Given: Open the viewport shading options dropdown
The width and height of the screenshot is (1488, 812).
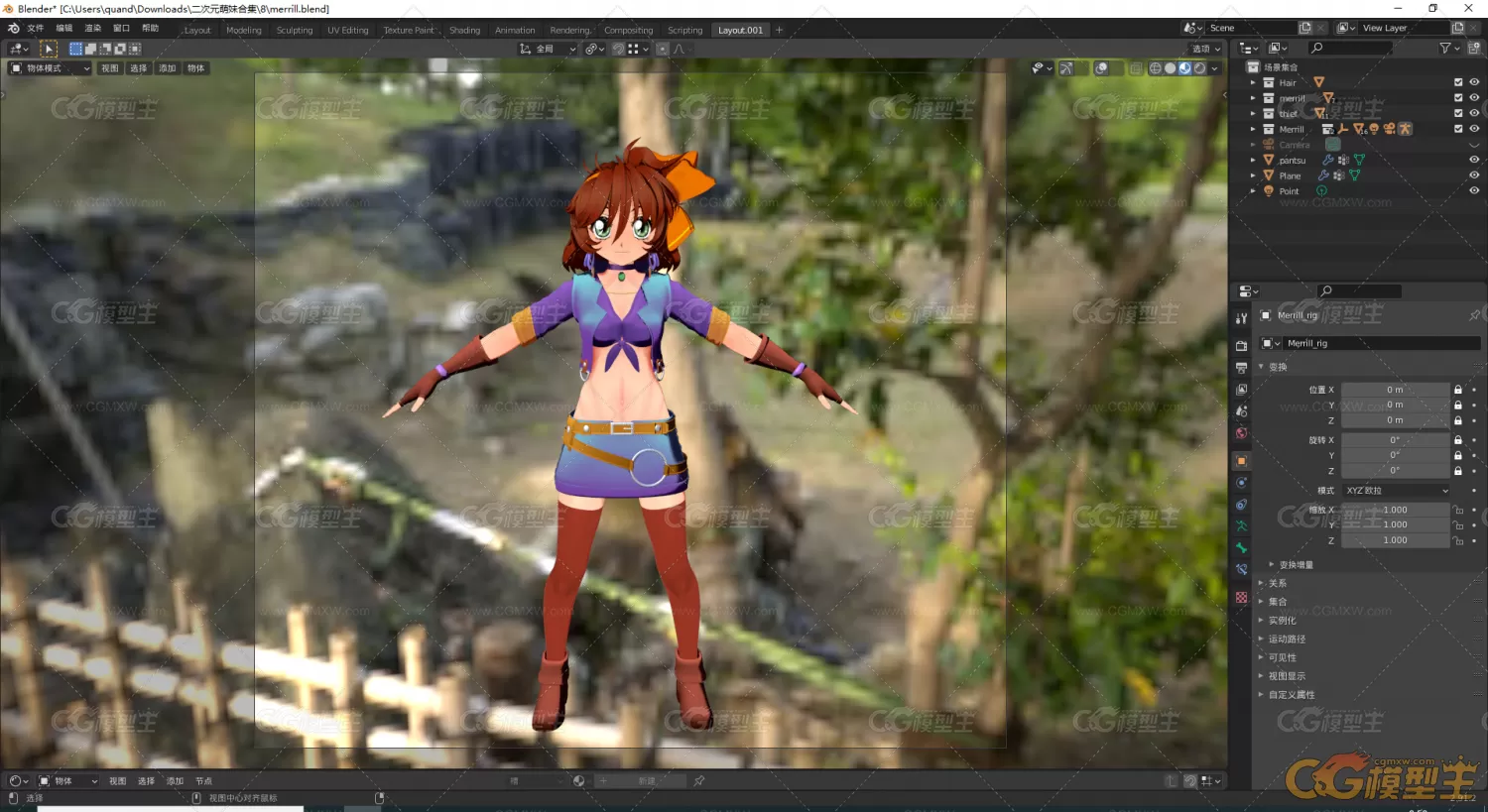Looking at the screenshot, I should (x=1215, y=68).
